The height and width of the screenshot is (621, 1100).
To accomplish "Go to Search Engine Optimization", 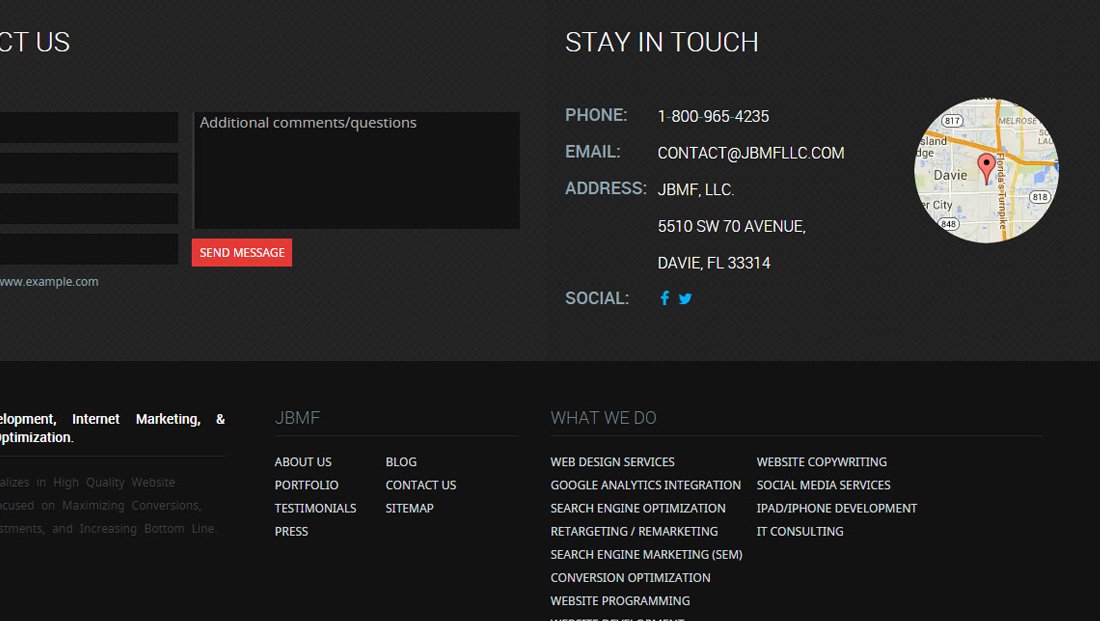I will pyautogui.click(x=638, y=508).
